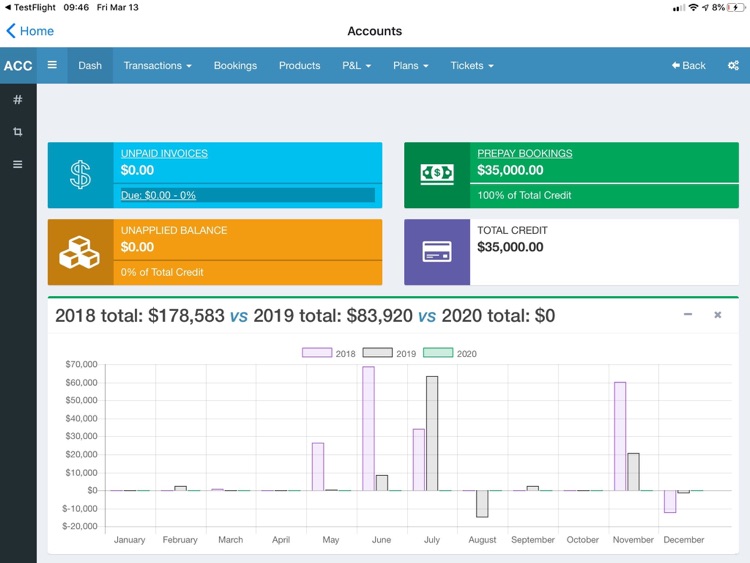Click the Accounts page title
The image size is (750, 563).
[375, 31]
